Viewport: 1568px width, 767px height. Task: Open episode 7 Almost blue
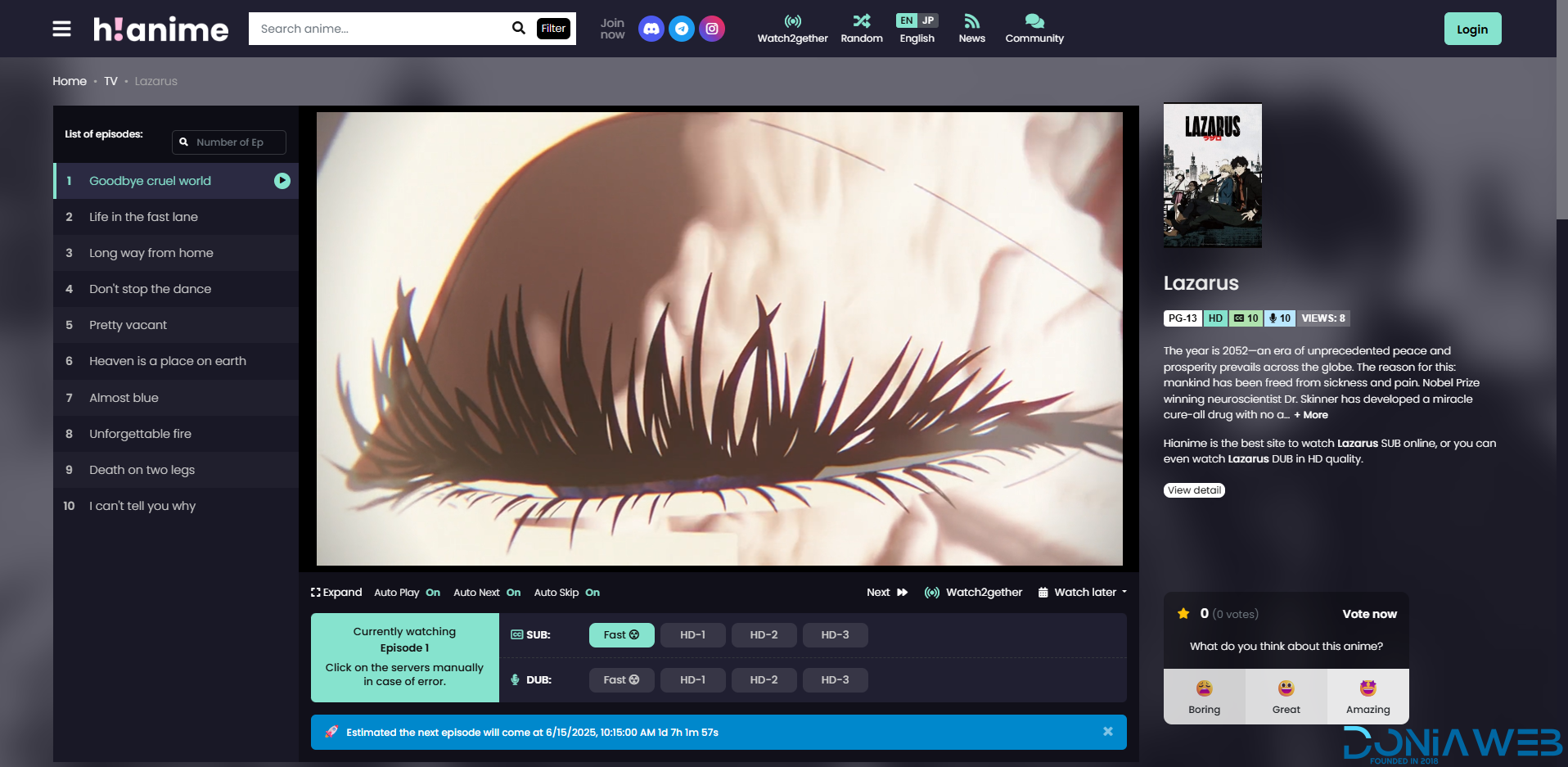coord(176,398)
